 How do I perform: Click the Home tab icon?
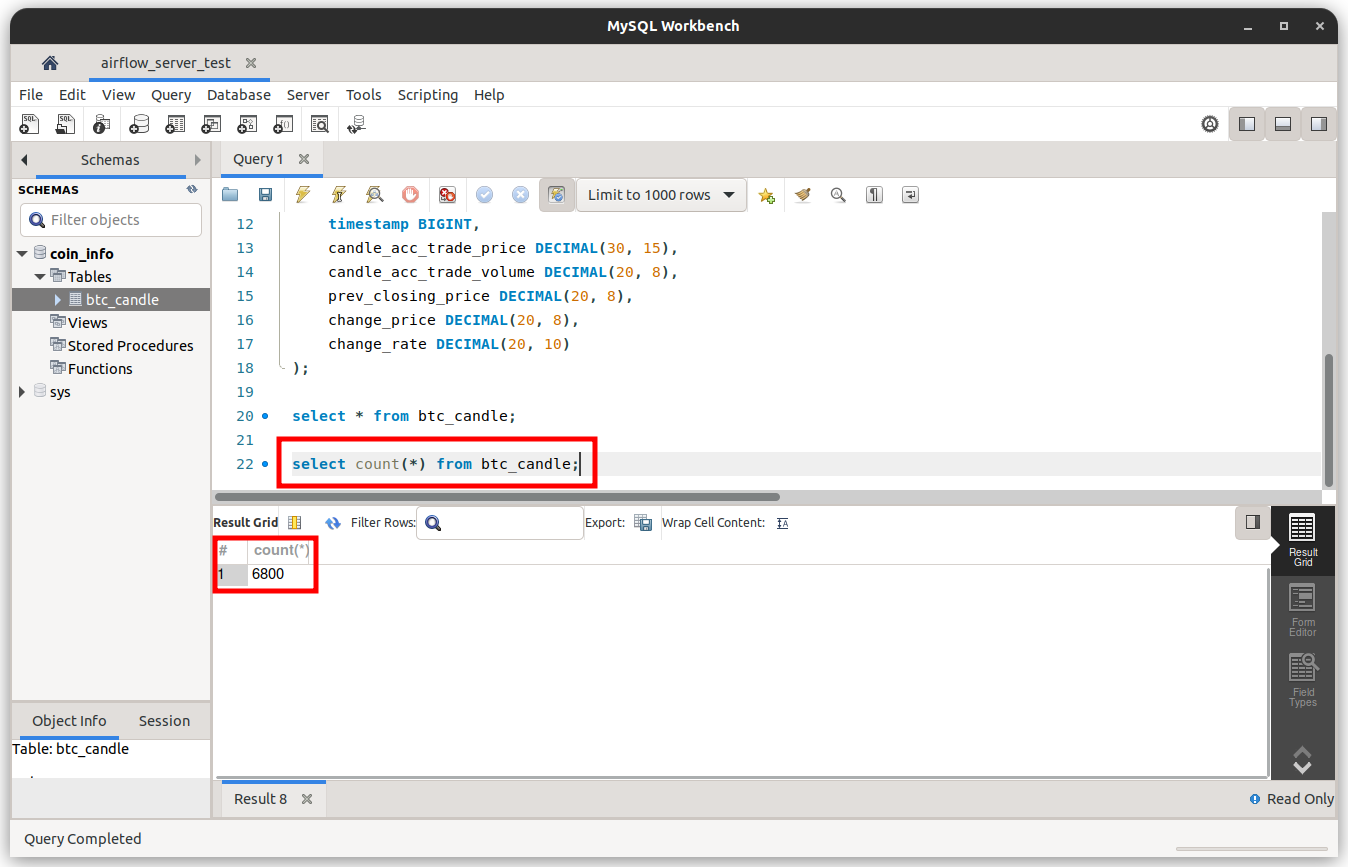50,63
